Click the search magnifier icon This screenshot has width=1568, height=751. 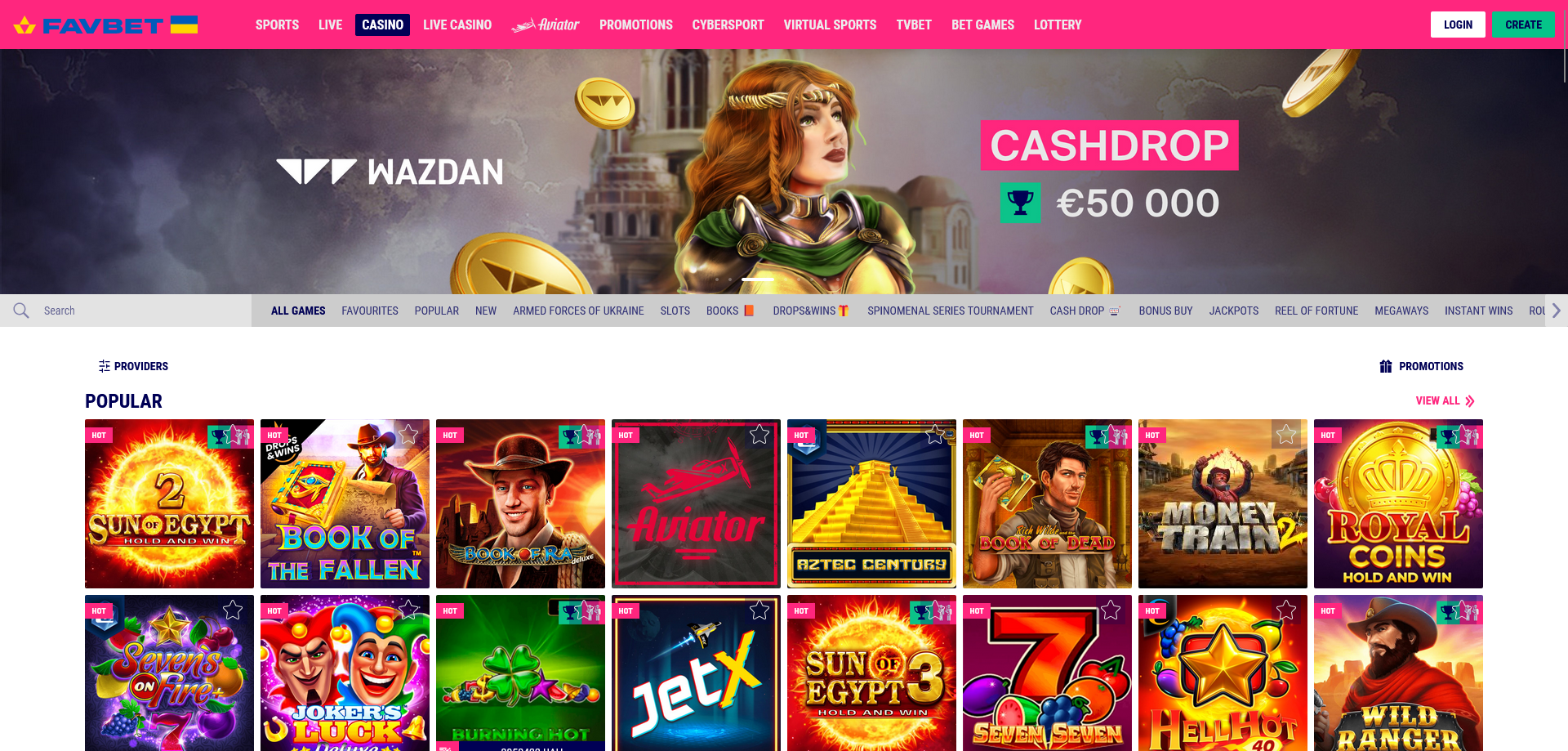tap(21, 311)
